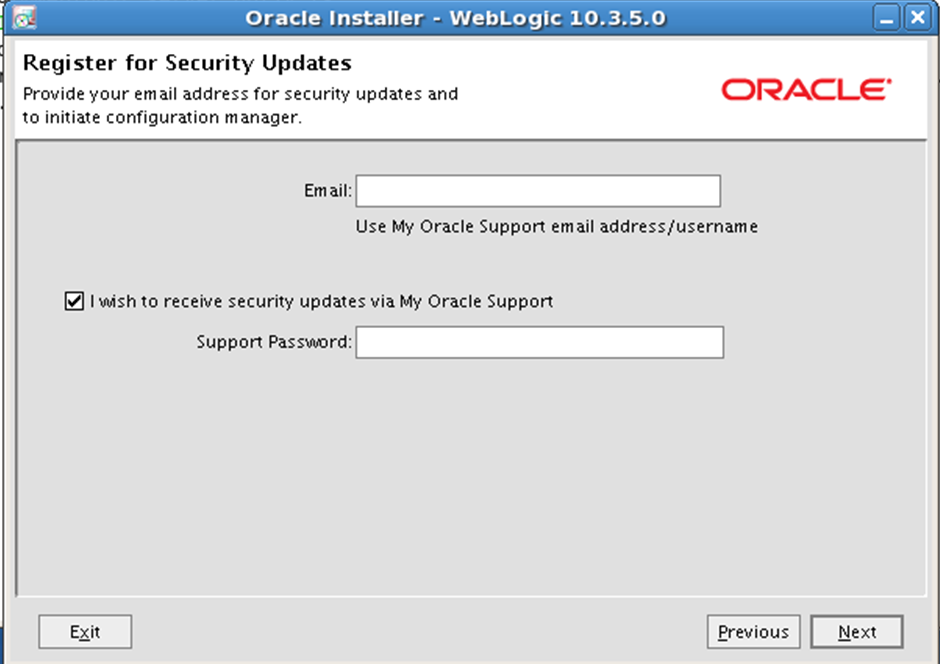Exit the WebLogic installer
940x664 pixels.
(x=85, y=632)
